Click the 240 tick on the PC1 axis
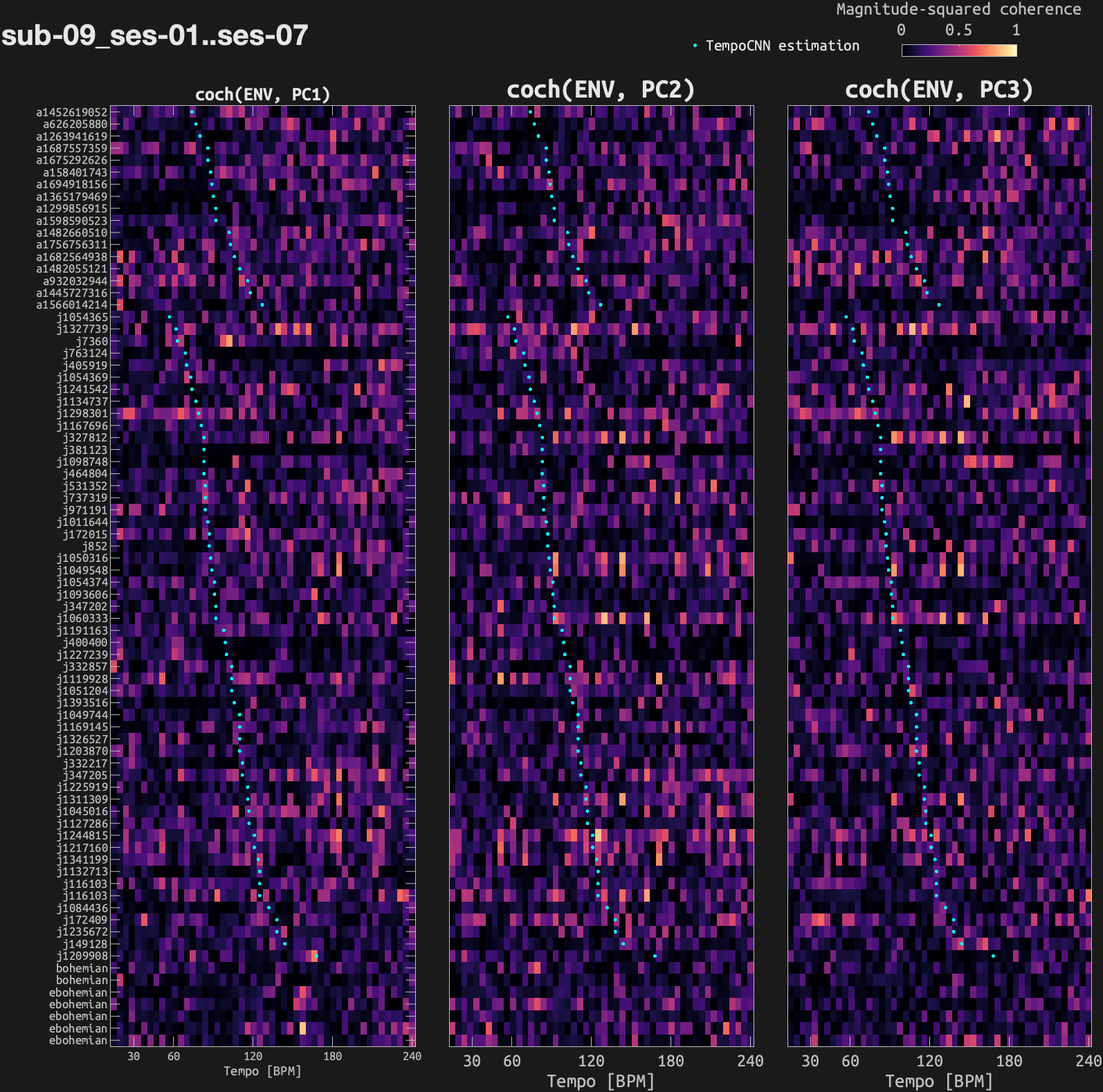The image size is (1103, 1092). (x=412, y=1056)
